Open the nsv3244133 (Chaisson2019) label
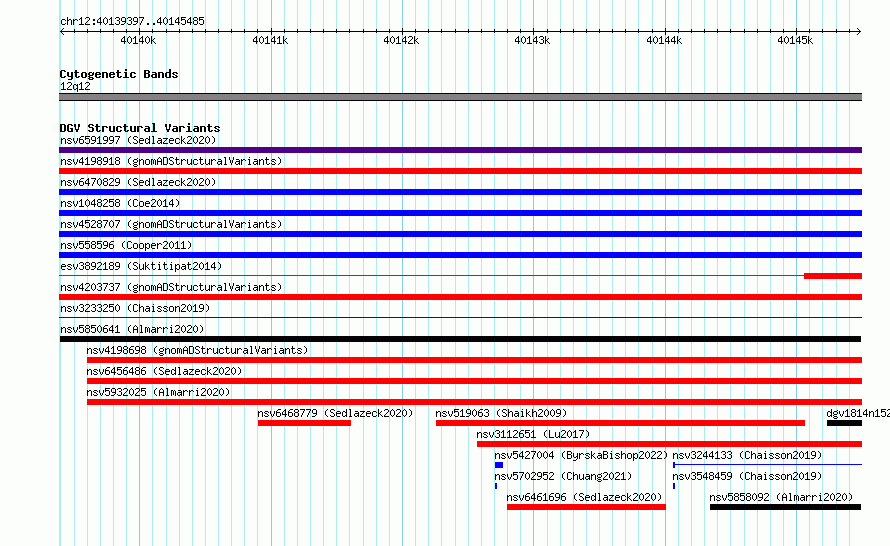890x546 pixels. 747,455
